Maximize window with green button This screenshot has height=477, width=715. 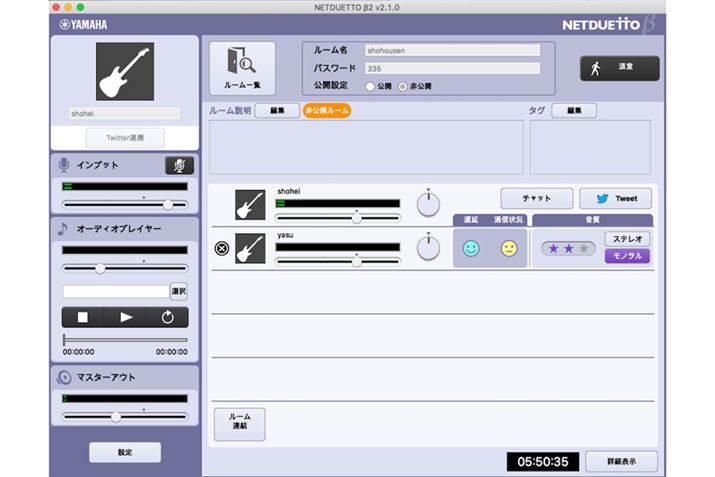[x=80, y=7]
